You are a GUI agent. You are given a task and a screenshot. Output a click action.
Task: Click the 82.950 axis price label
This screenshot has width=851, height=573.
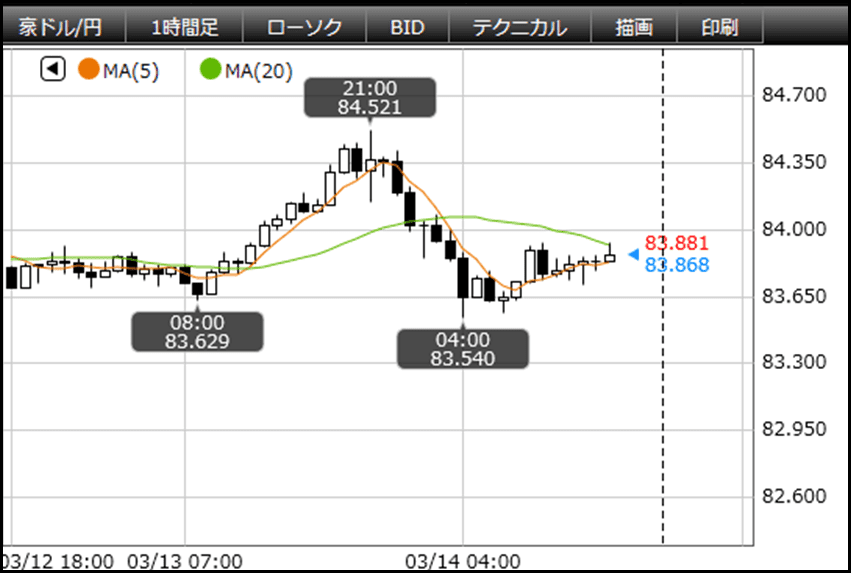pyautogui.click(x=794, y=429)
